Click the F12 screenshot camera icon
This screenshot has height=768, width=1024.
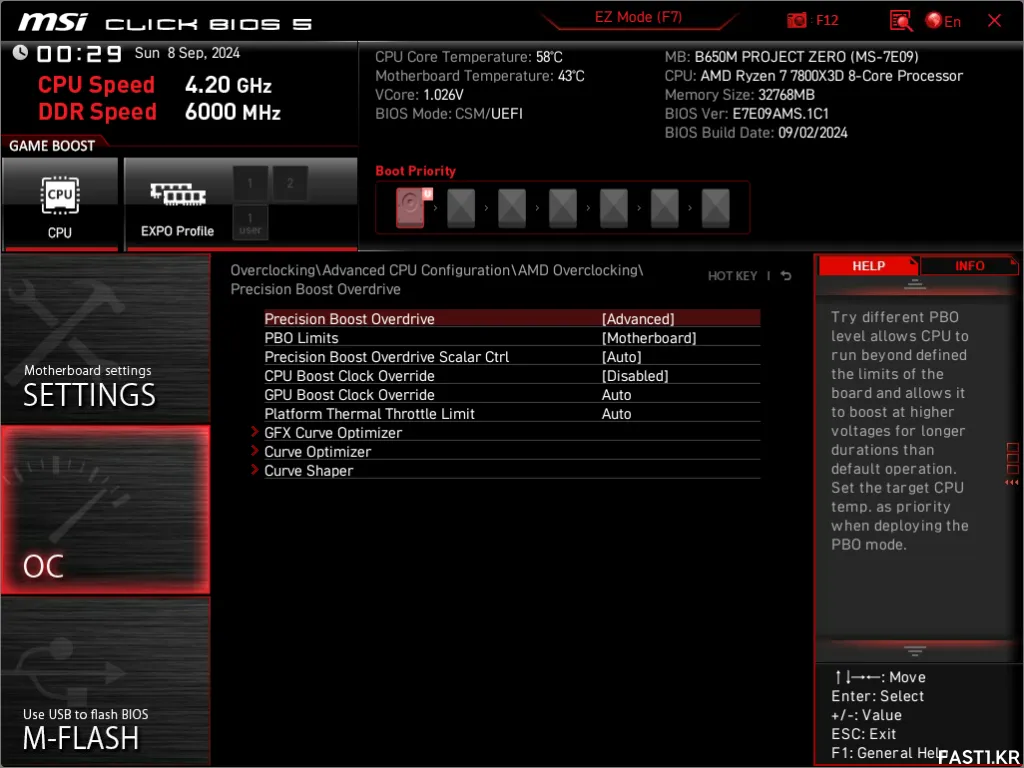pyautogui.click(x=797, y=21)
